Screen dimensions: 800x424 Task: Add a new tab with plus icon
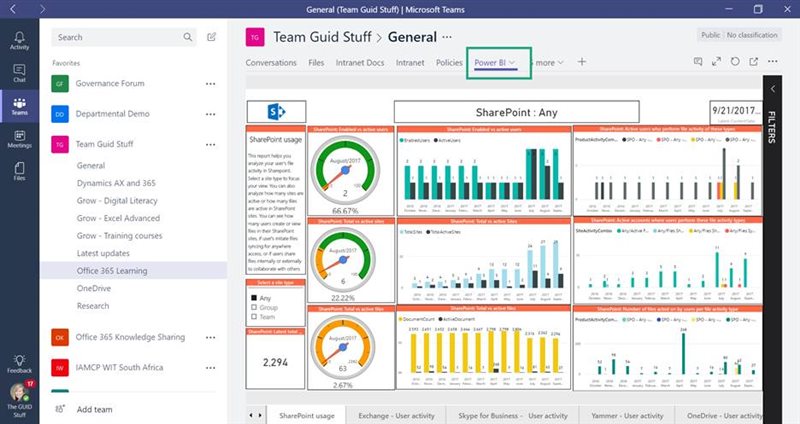582,62
